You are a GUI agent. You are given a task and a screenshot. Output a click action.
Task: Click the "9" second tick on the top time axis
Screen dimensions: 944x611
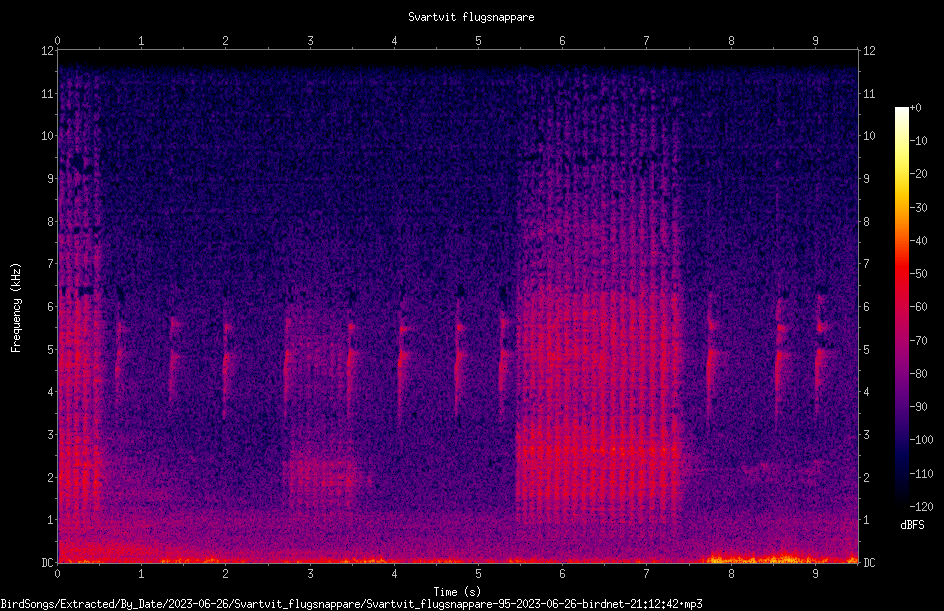815,41
